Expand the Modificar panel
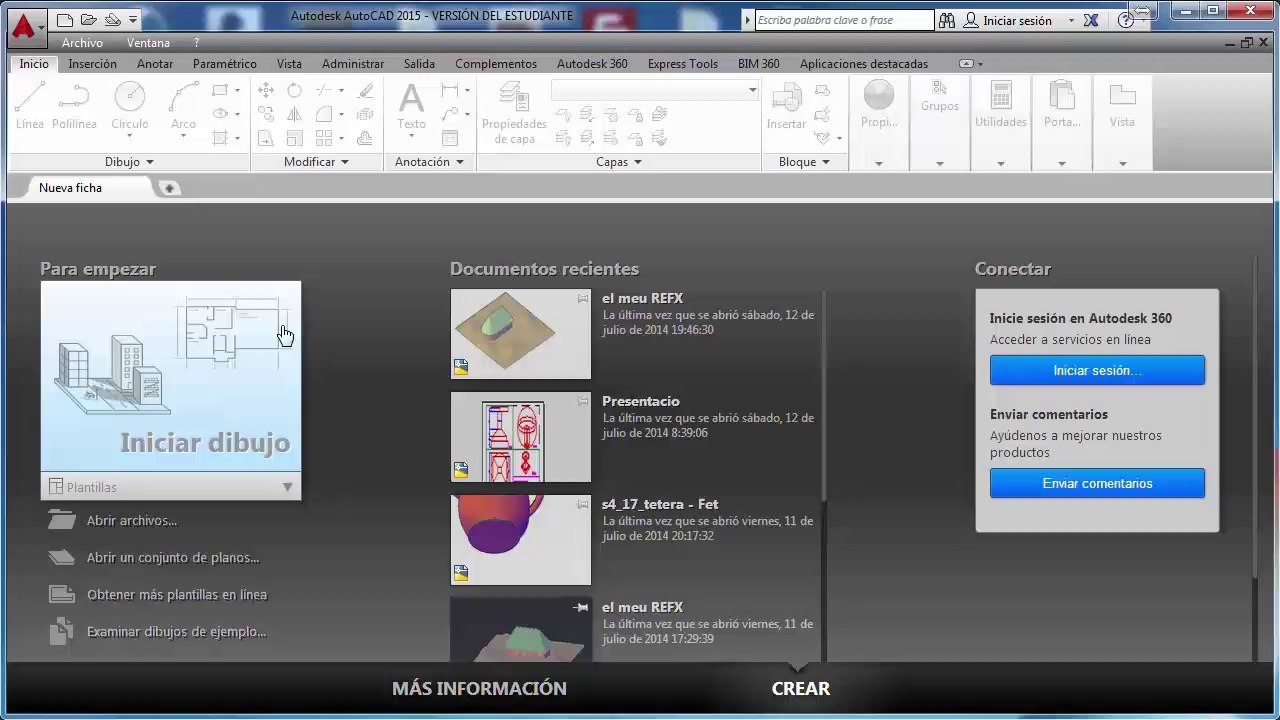Image resolution: width=1280 pixels, height=720 pixels. tap(316, 162)
